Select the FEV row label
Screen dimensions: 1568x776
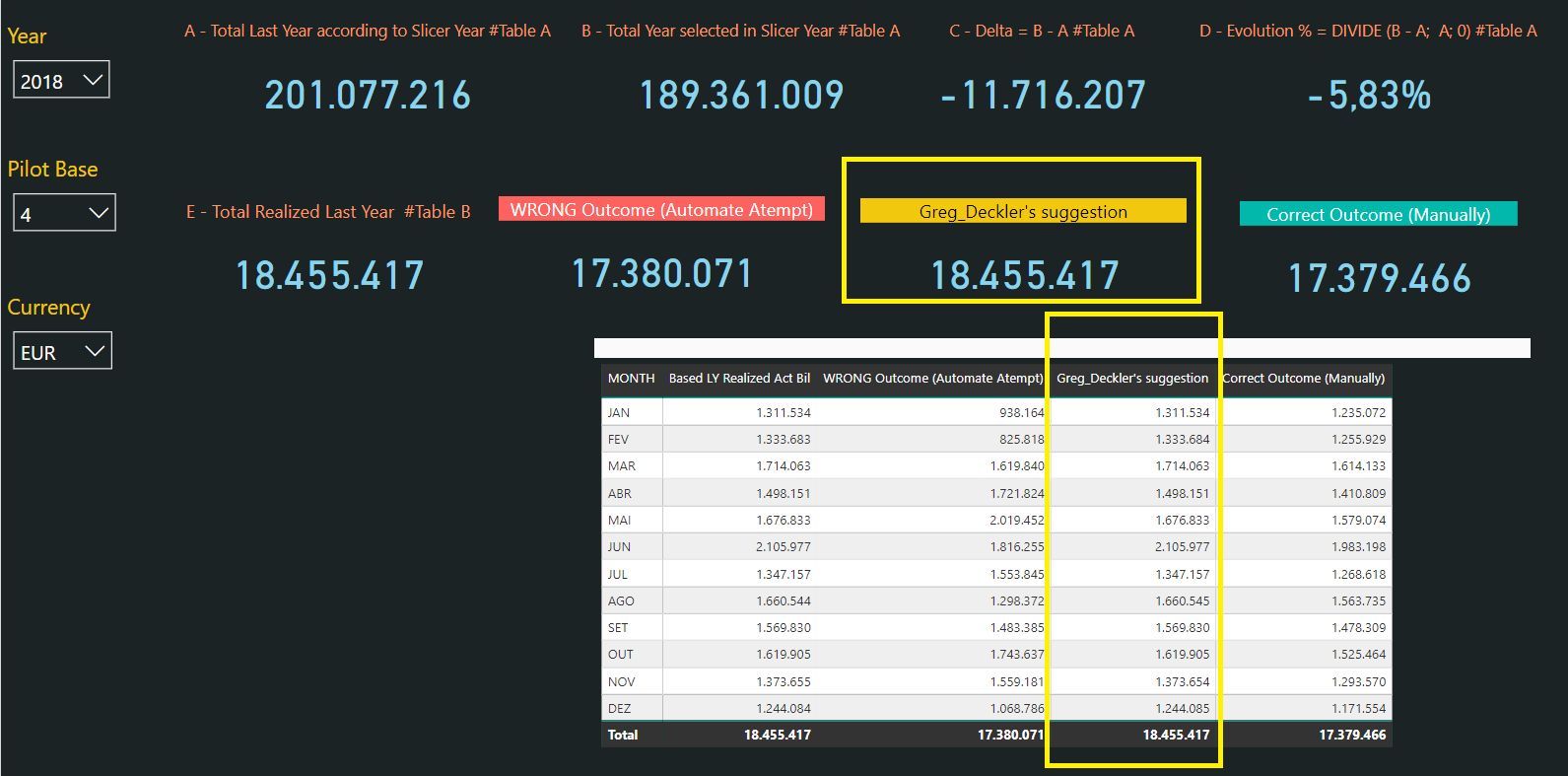coord(618,439)
